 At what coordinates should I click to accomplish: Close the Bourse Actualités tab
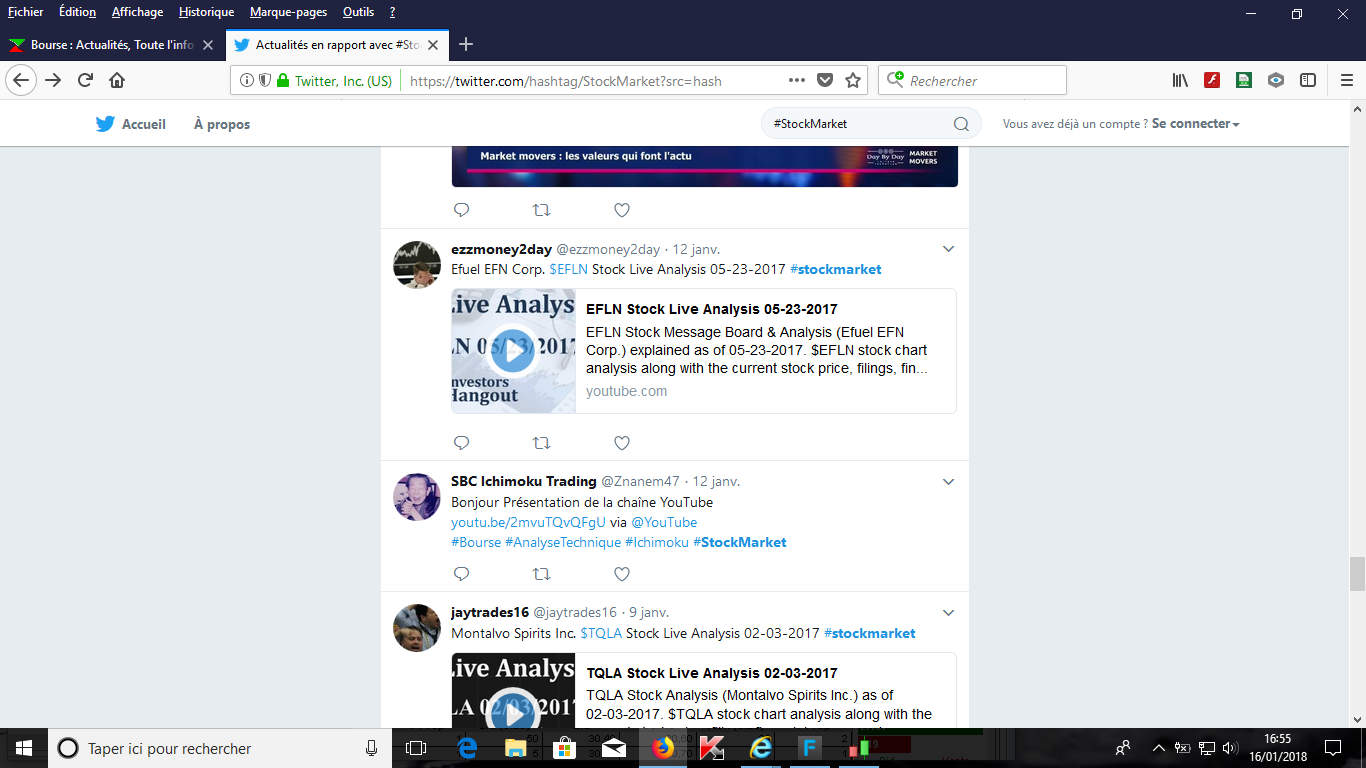tap(208, 45)
